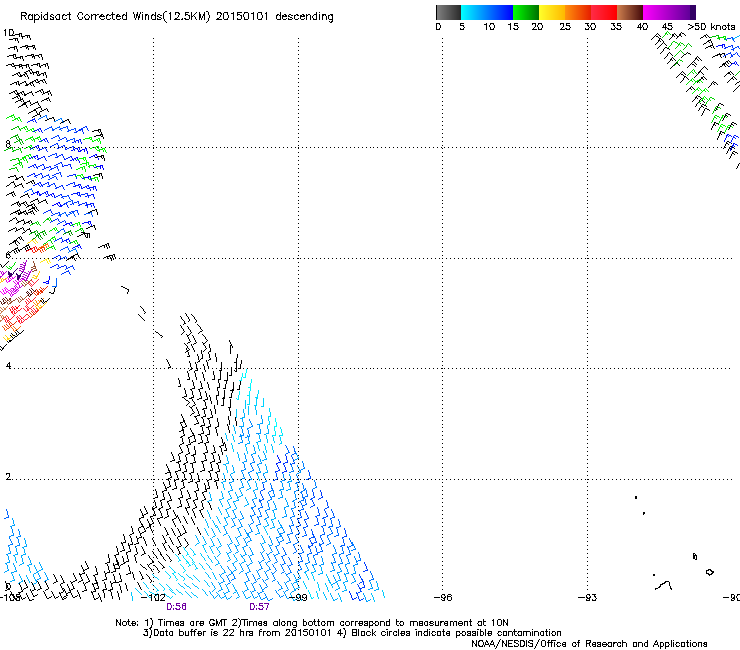This screenshot has width=740, height=650.
Task: Click the '4' latitude axis label
Action: point(8,366)
